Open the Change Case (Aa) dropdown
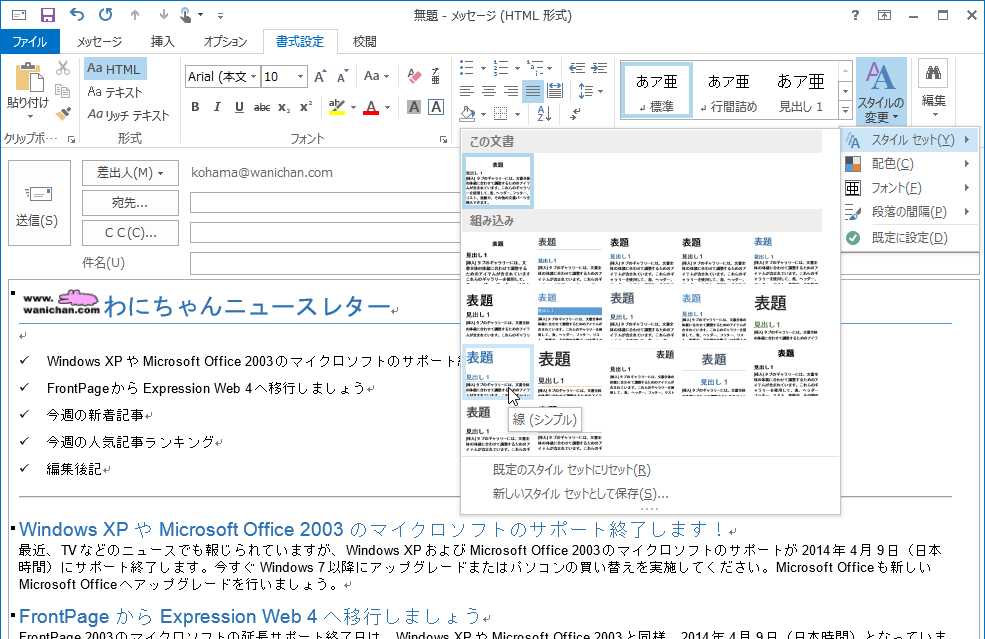 (x=376, y=77)
